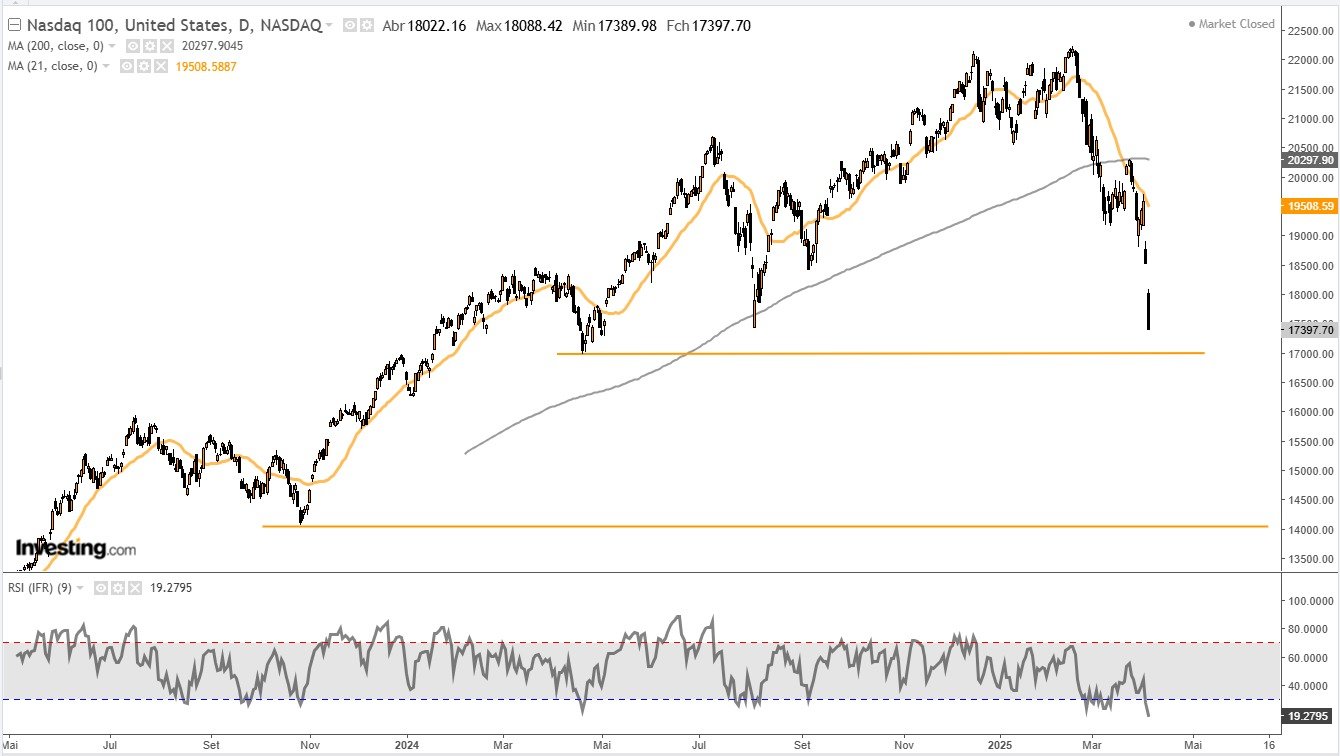The image size is (1340, 756).
Task: Select the orange 19508.59 price label
Action: pyautogui.click(x=1310, y=205)
